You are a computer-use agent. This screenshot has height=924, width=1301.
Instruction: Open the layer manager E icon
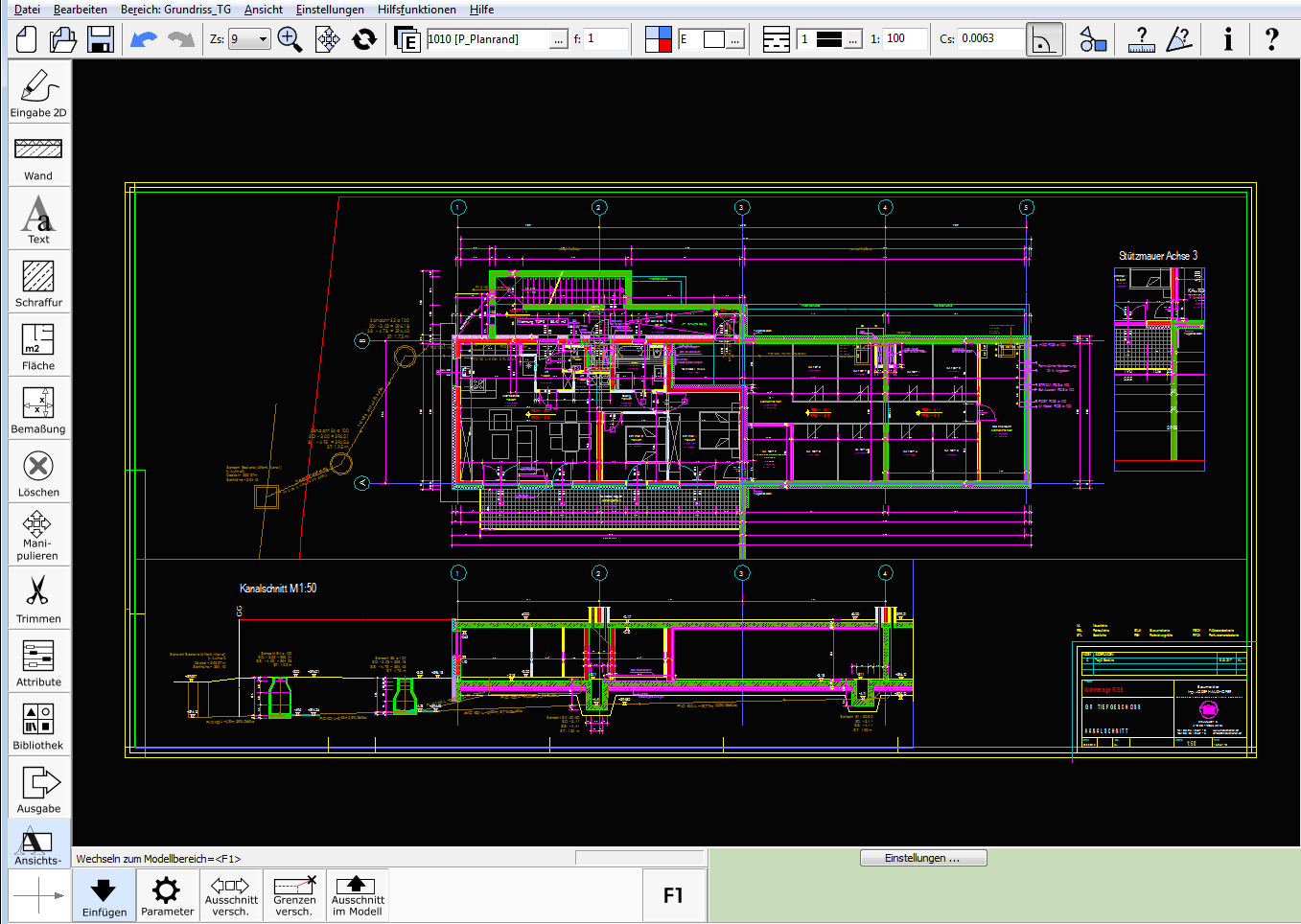[x=407, y=39]
